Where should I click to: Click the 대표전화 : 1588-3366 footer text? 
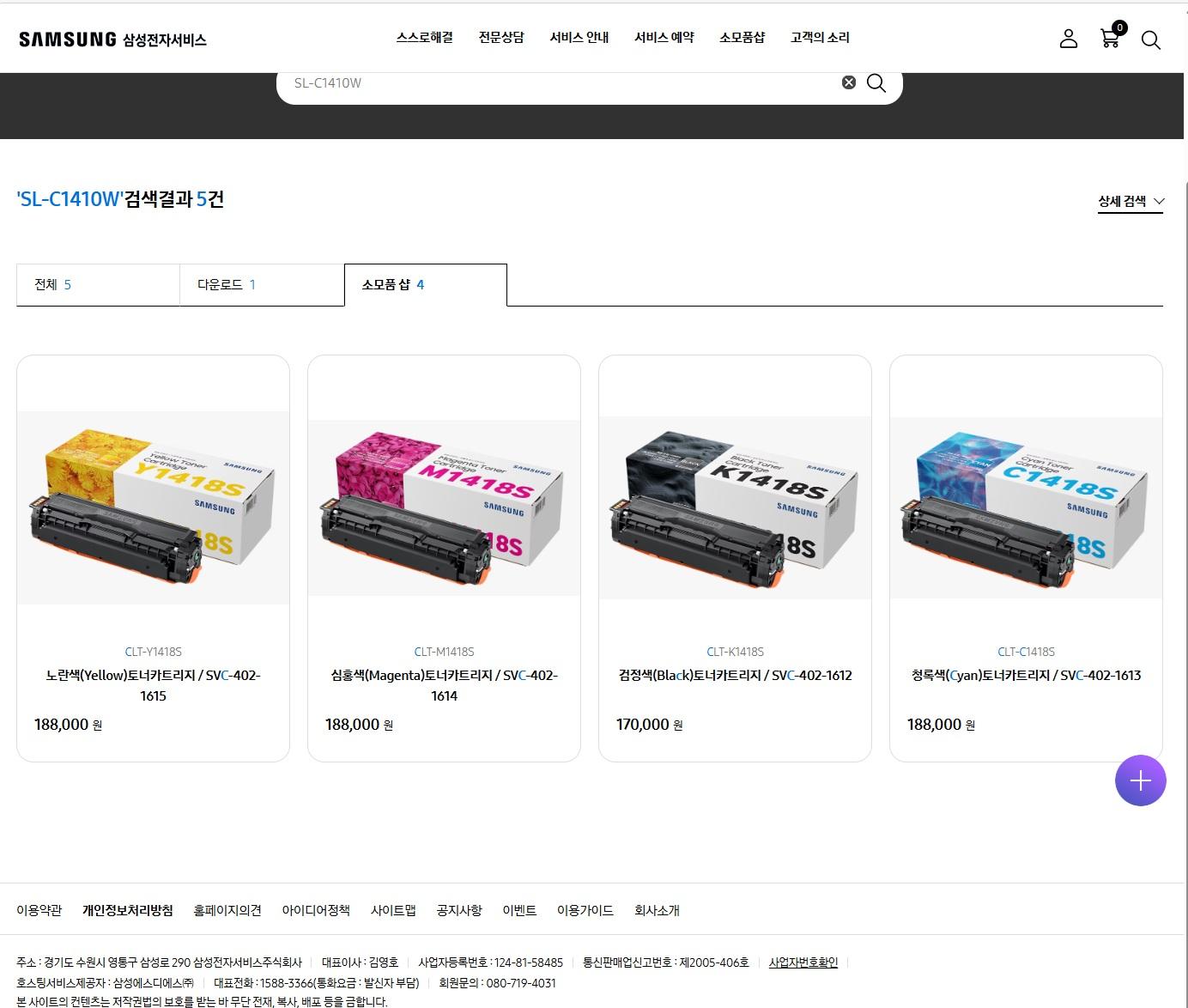(317, 983)
